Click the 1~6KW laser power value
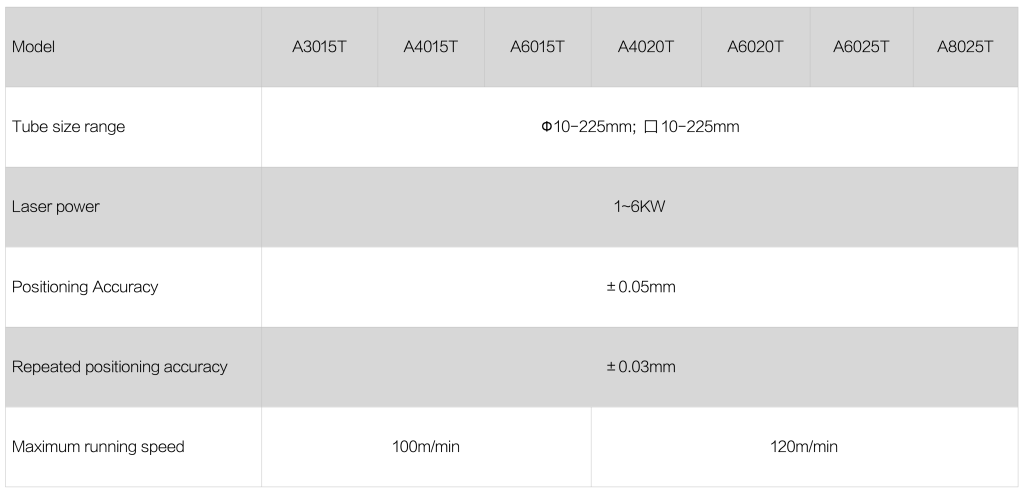 pyautogui.click(x=640, y=207)
